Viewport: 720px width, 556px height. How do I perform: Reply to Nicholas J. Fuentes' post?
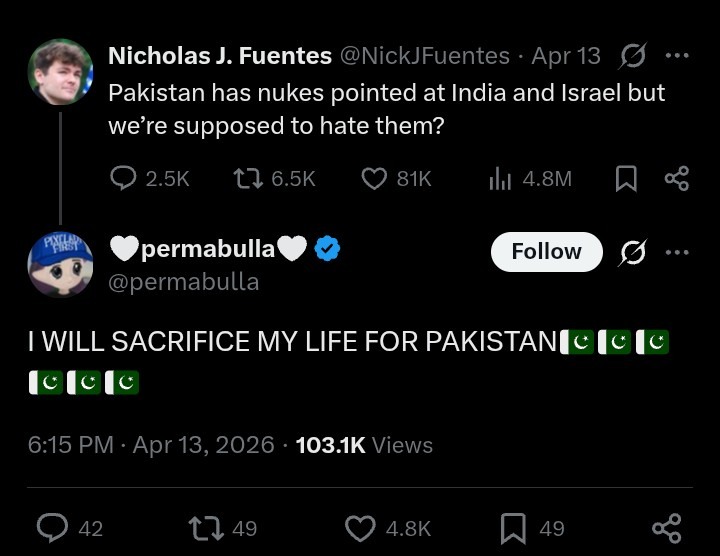point(123,178)
